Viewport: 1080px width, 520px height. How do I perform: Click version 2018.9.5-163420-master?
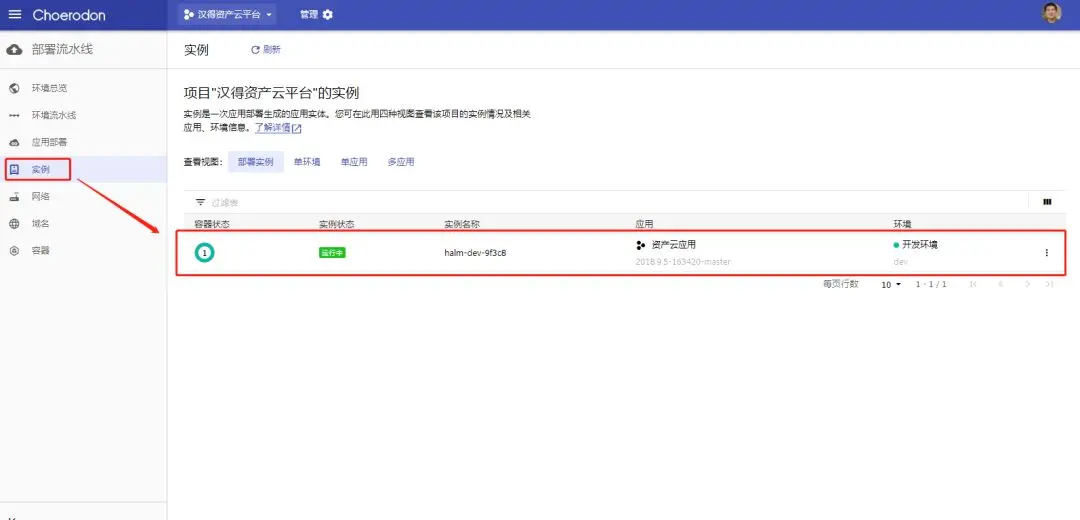click(x=683, y=262)
